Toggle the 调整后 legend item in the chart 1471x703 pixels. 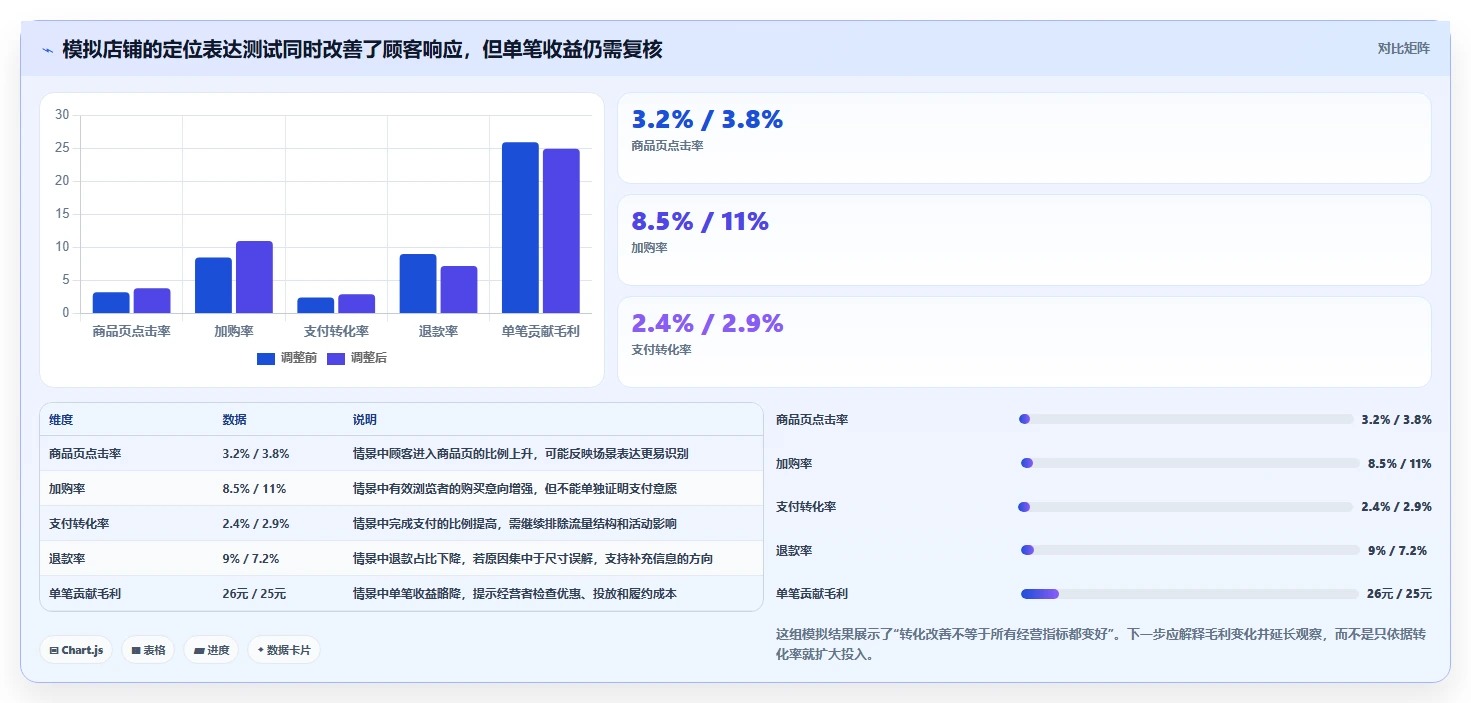pyautogui.click(x=357, y=358)
